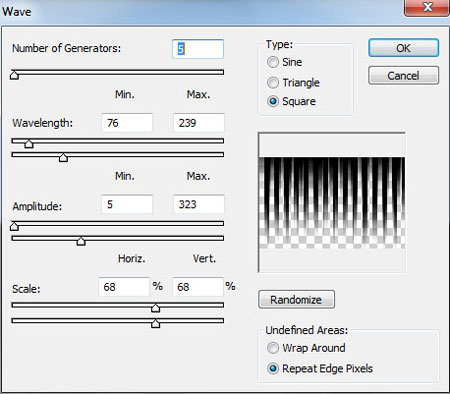Click the Number of Generators field
450x394 pixels.
coord(198,49)
